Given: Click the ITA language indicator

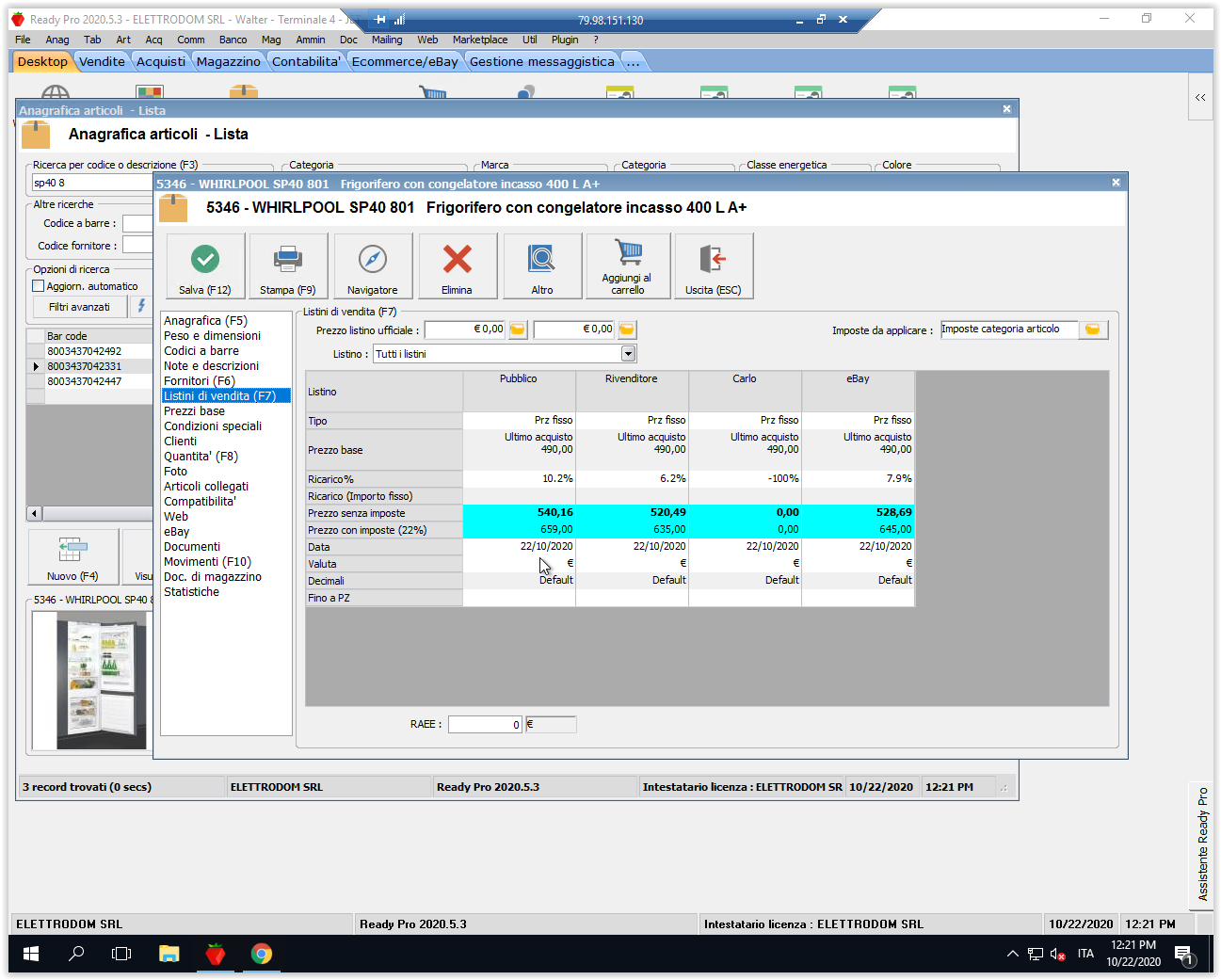Looking at the screenshot, I should (1085, 954).
